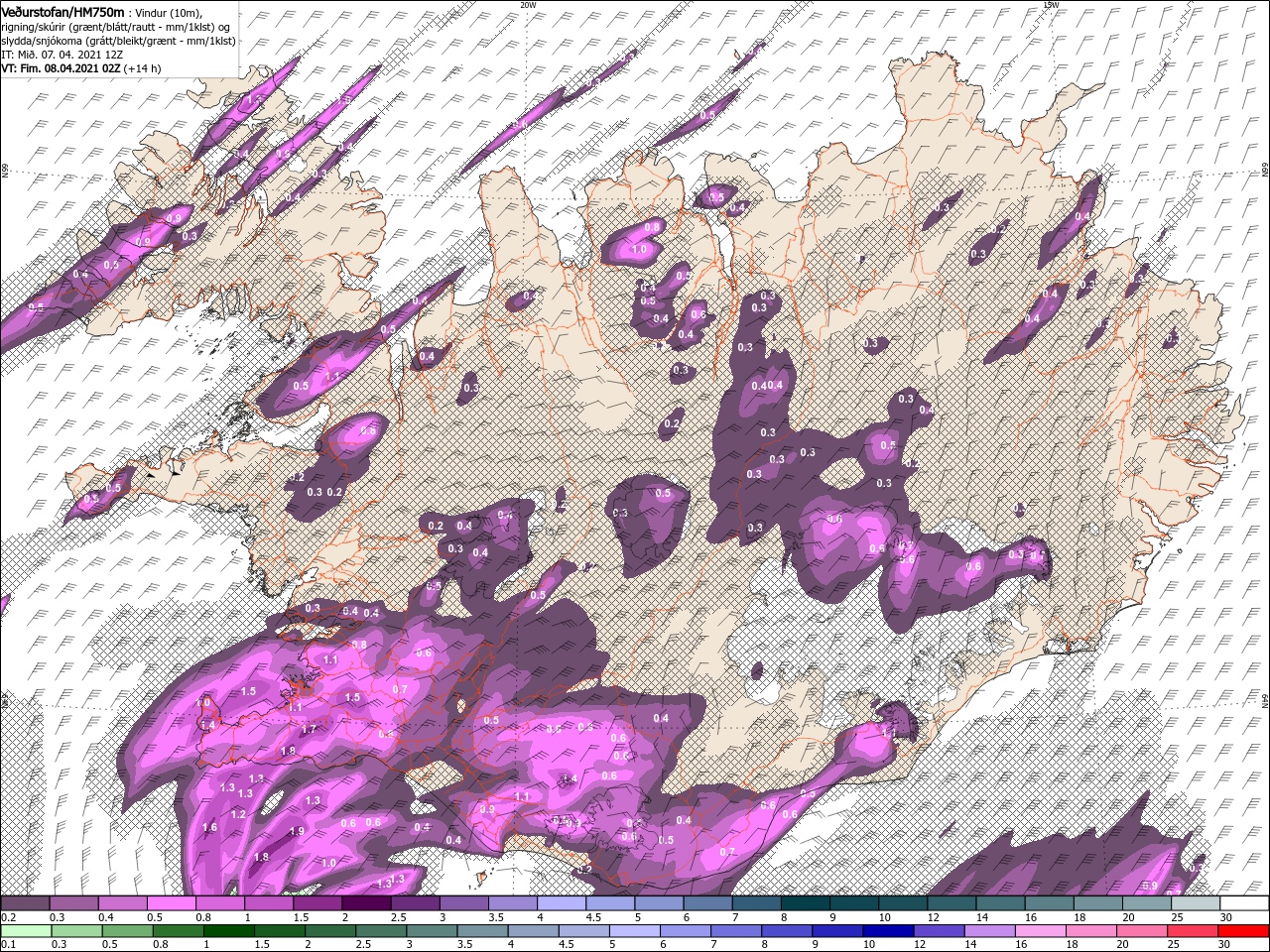This screenshot has height=952, width=1270.
Task: Select upper legend swatch starting at 18
Action: click(1097, 902)
